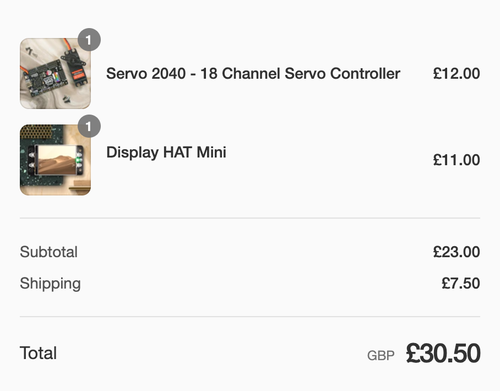Screen dimensions: 500x391
Task: Open Servo 2040 - 18 Channel Servo Controller title
Action: click(253, 73)
